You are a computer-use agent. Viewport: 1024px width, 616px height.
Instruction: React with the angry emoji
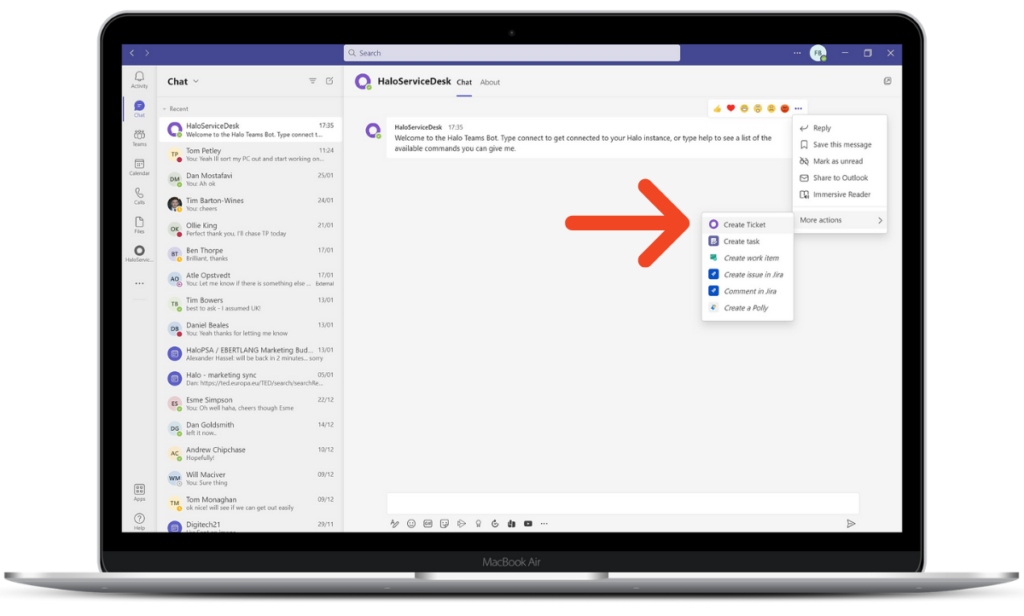(x=784, y=108)
